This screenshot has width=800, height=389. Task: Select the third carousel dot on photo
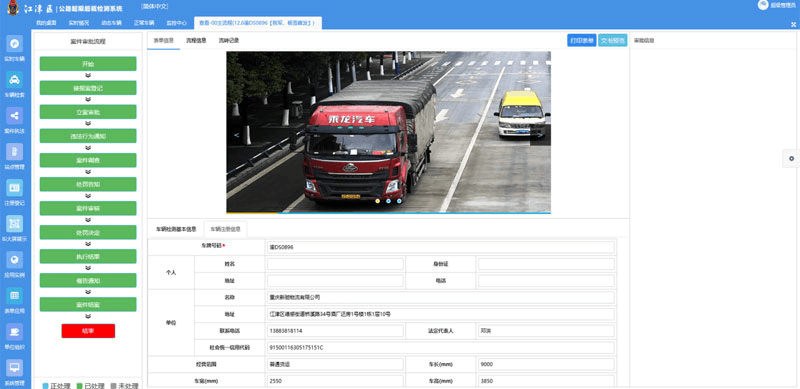399,201
